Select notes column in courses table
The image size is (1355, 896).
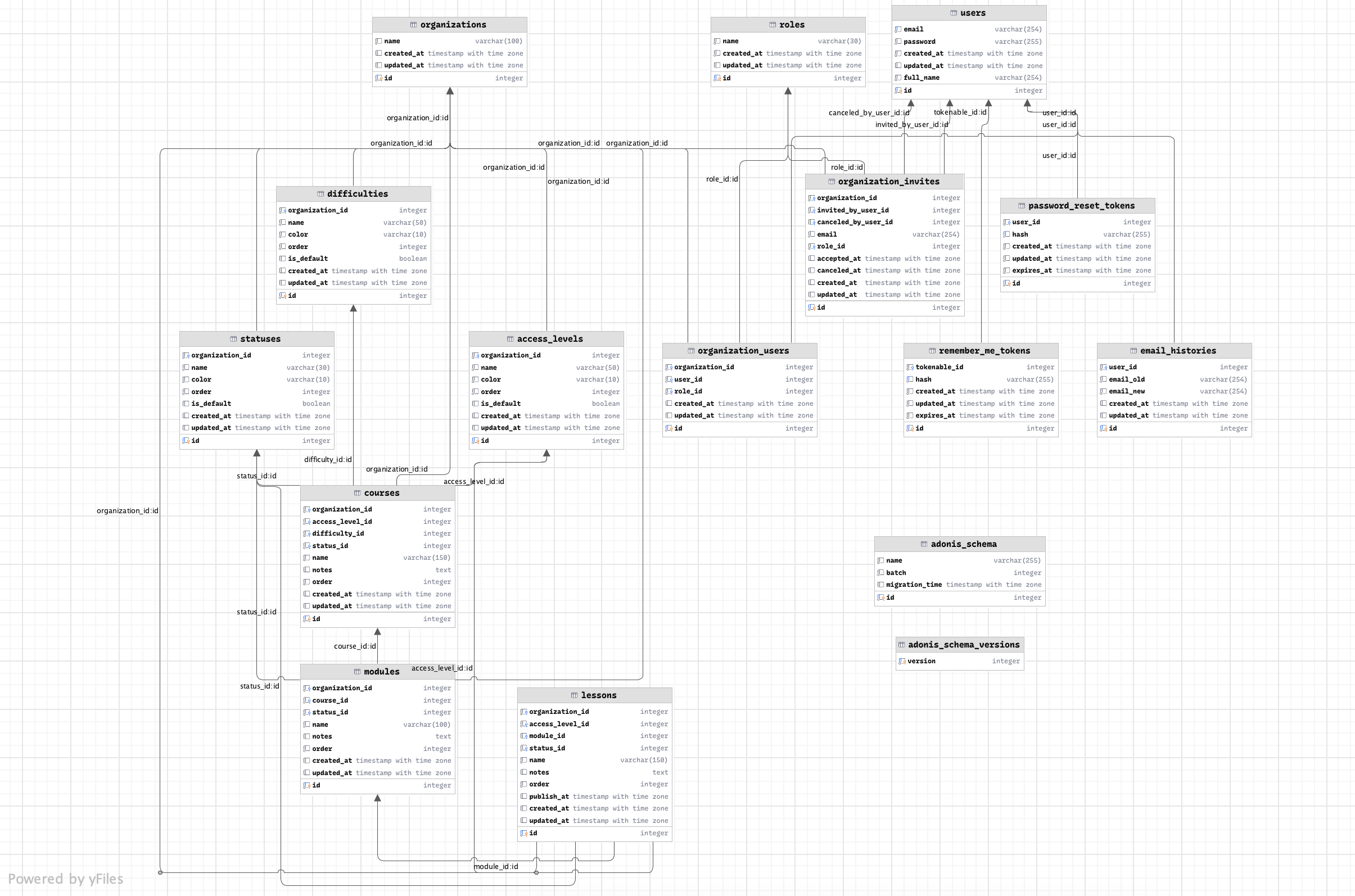(x=378, y=571)
